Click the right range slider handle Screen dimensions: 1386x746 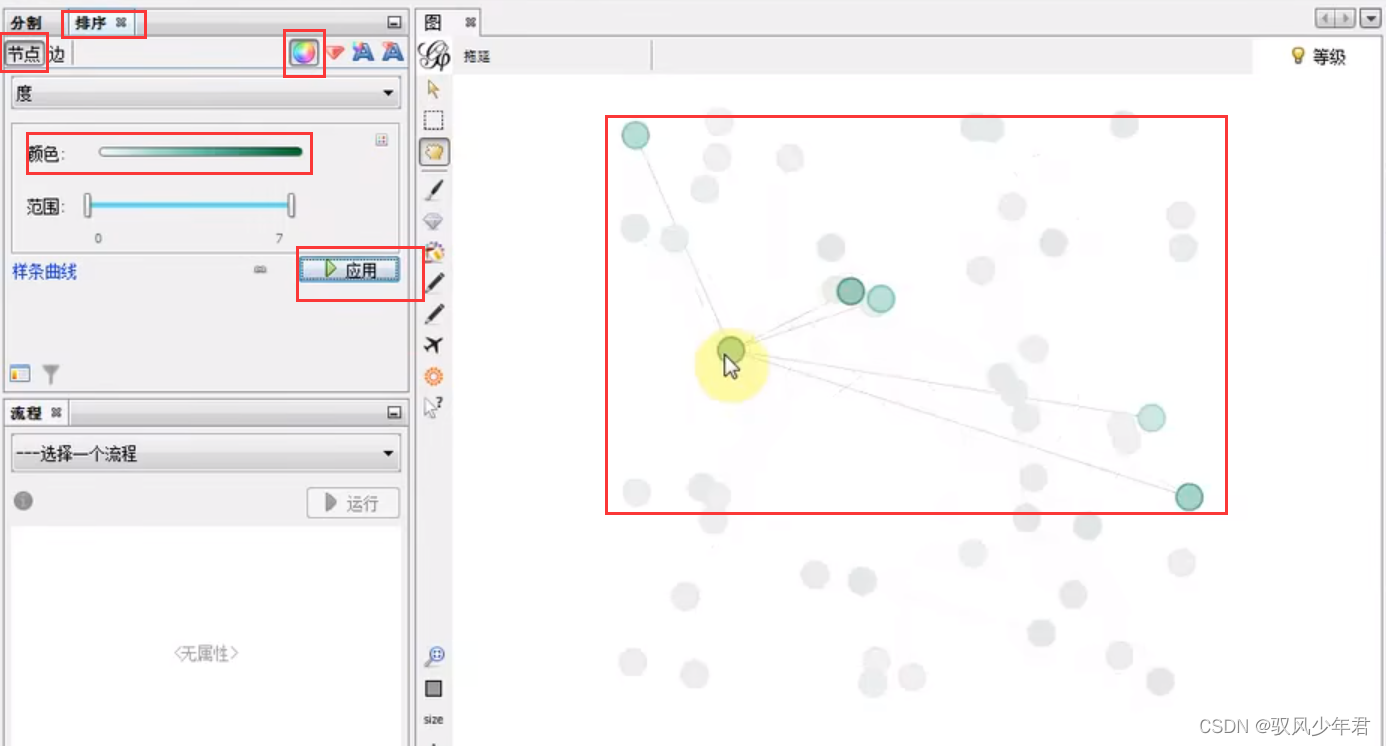click(x=291, y=206)
